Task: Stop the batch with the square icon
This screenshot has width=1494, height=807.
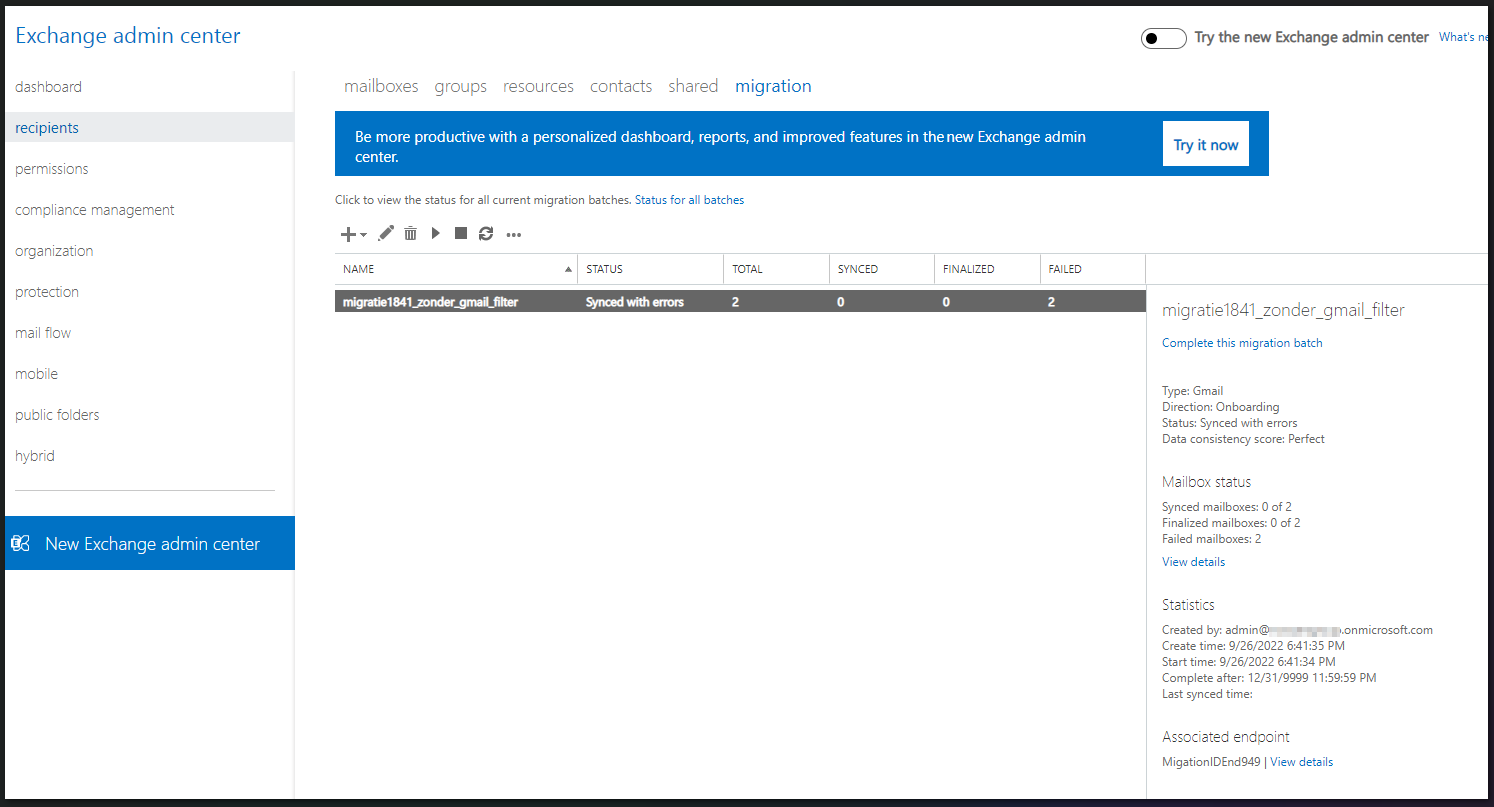Action: [461, 233]
